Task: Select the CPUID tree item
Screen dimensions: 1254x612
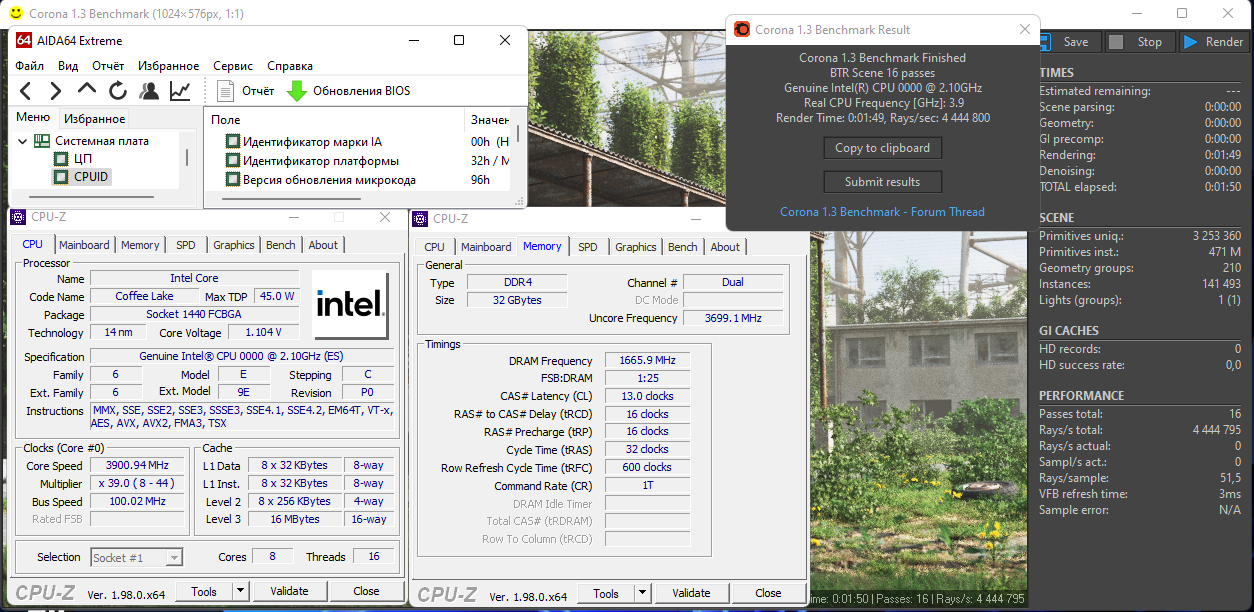Action: (91, 177)
